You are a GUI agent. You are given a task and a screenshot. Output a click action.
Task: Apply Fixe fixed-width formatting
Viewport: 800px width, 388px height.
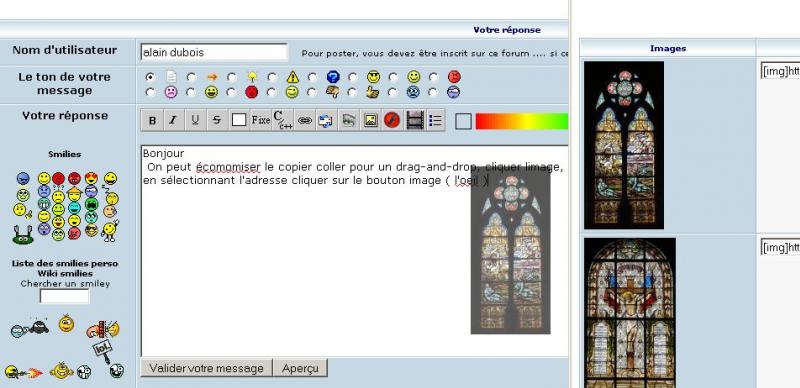261,120
